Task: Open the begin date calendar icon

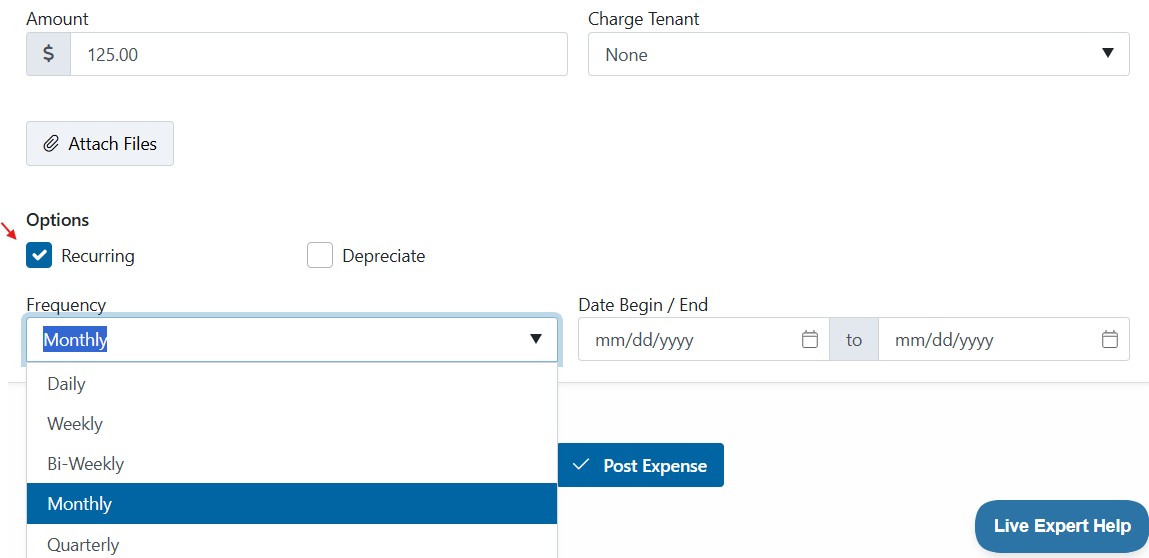Action: pyautogui.click(x=810, y=339)
